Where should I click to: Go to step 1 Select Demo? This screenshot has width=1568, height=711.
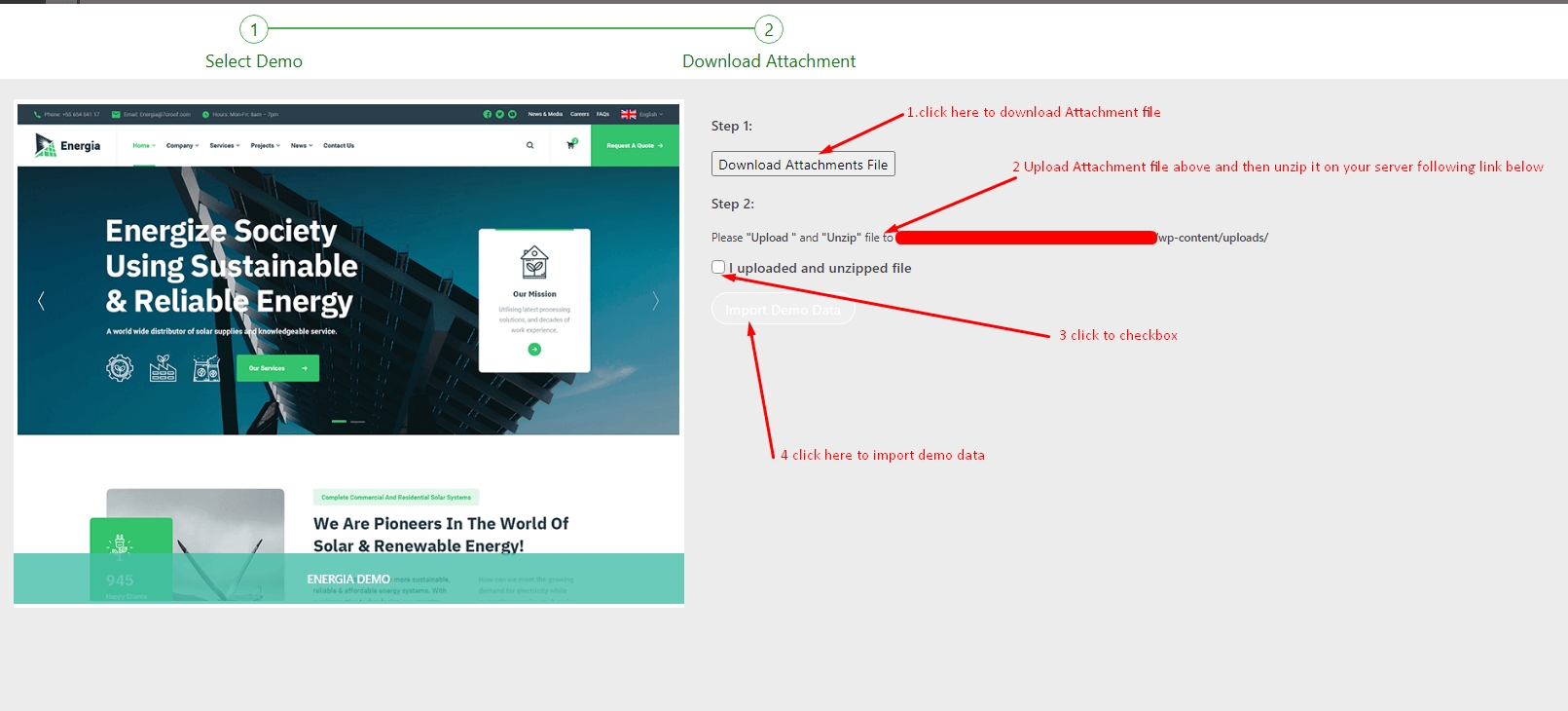(254, 30)
